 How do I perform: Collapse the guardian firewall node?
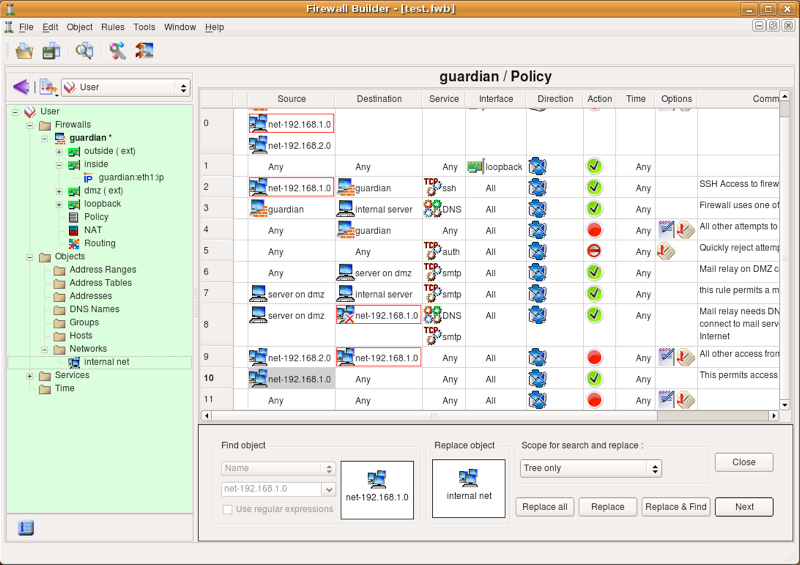pyautogui.click(x=45, y=138)
